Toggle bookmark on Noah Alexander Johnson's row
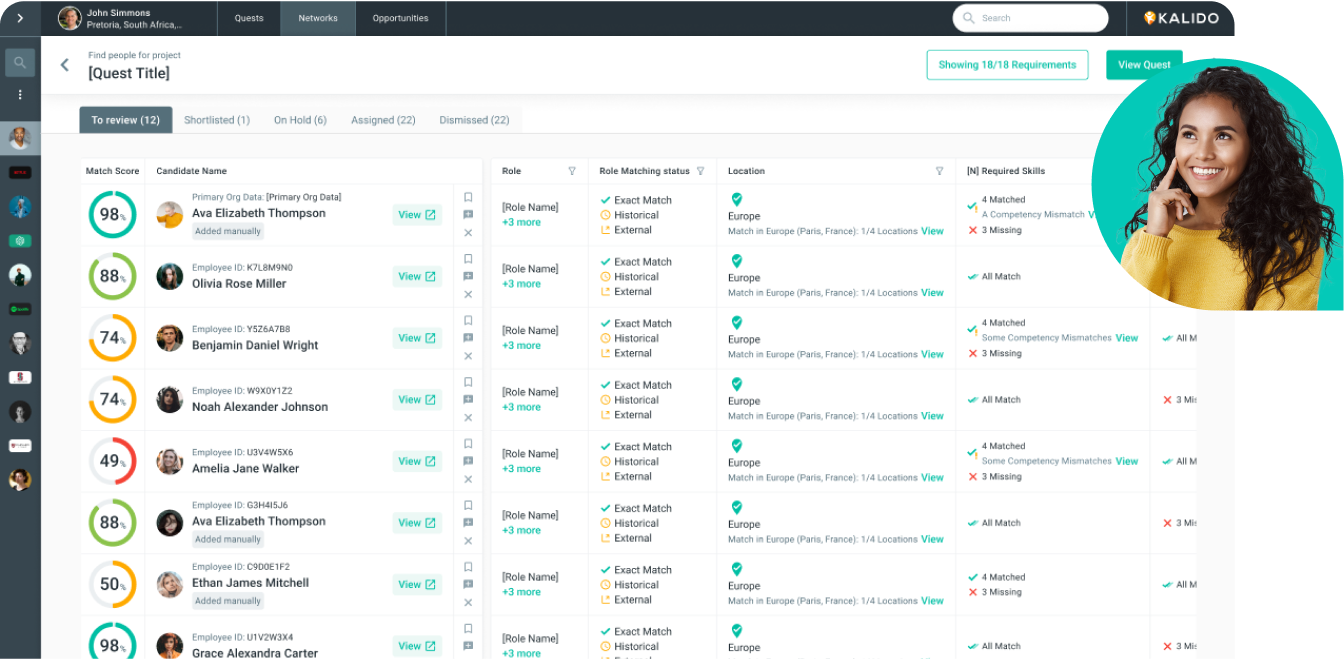The width and height of the screenshot is (1344, 659). point(468,382)
